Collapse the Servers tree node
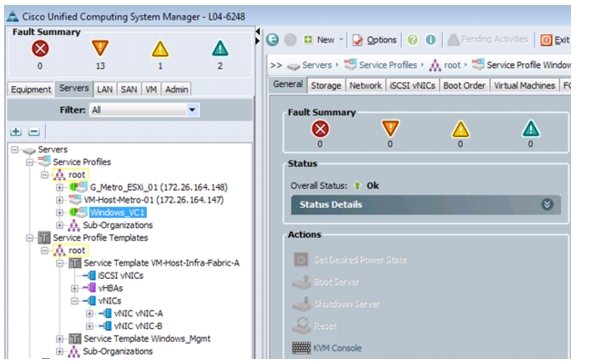The width and height of the screenshot is (590, 362). coord(14,149)
